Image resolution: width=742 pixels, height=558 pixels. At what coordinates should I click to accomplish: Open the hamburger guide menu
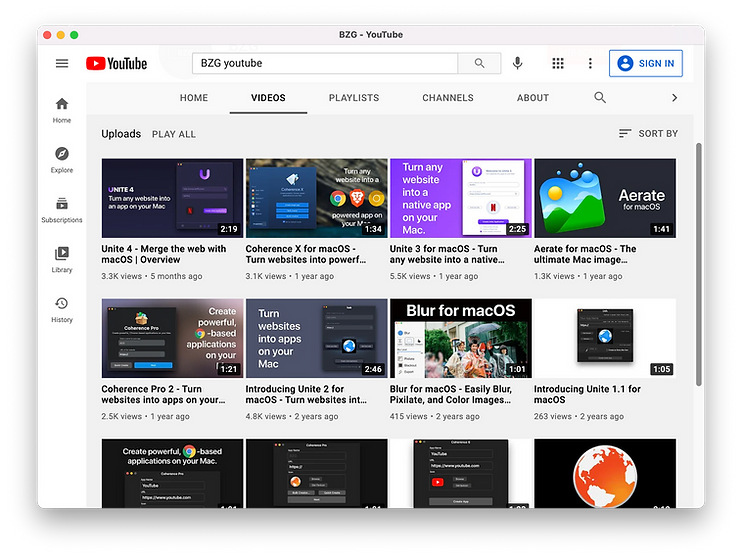[62, 63]
